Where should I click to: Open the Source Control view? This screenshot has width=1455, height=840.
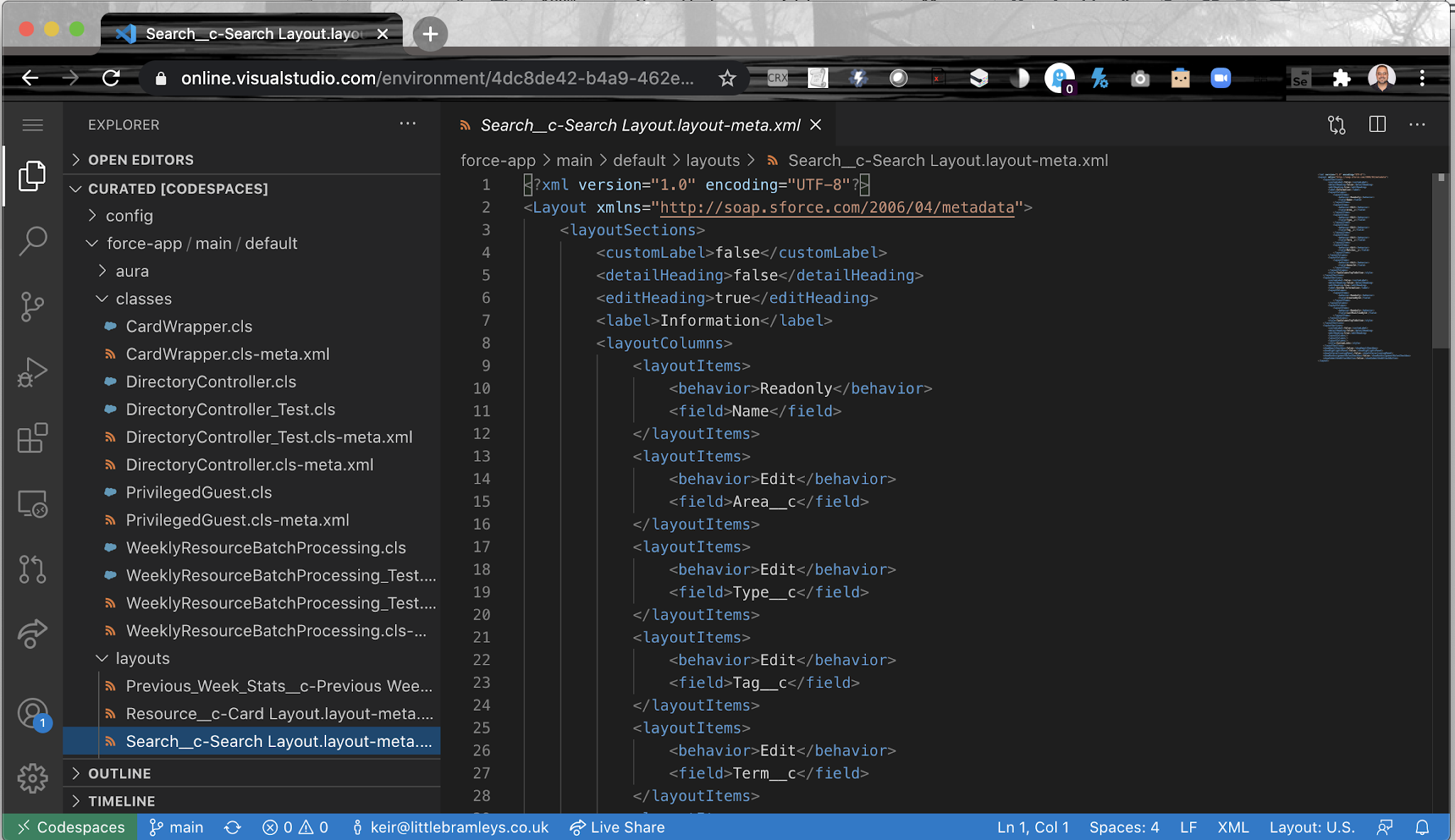[32, 307]
